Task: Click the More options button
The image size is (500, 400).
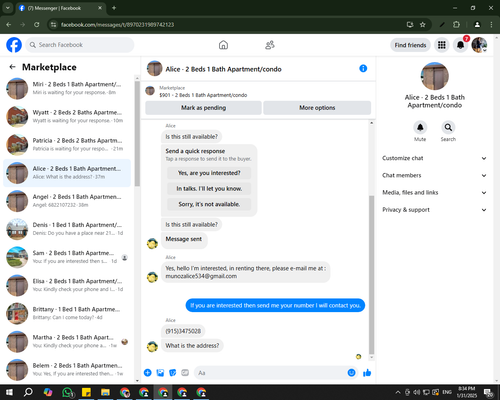Action: point(317,108)
